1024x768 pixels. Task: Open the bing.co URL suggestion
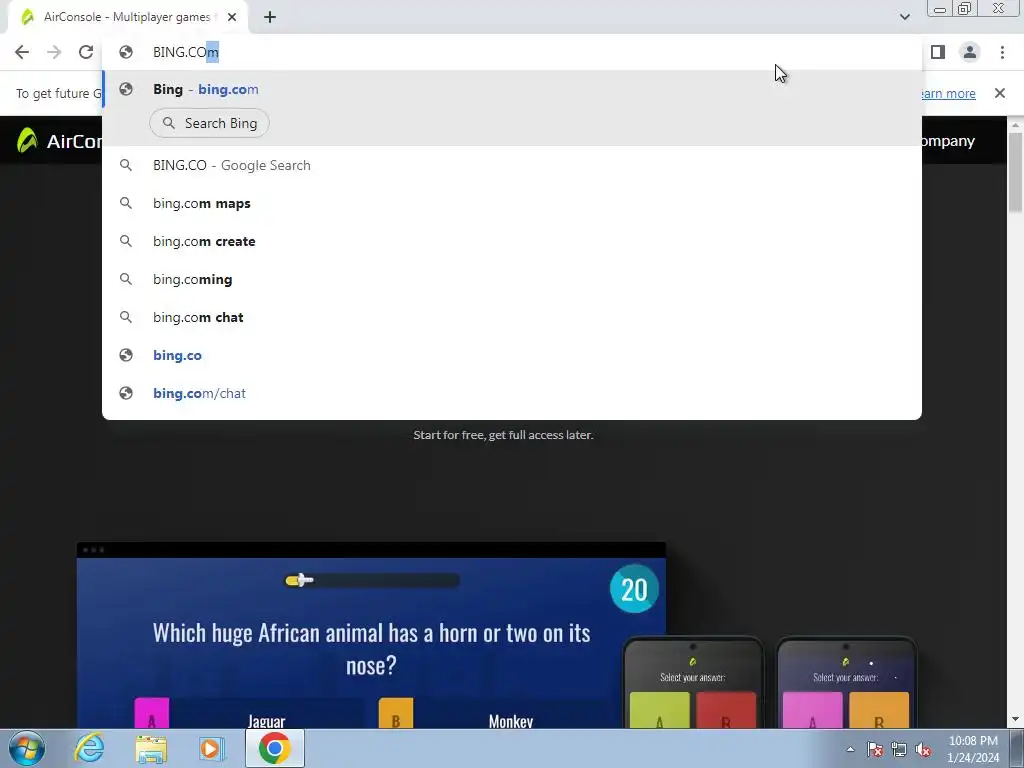pyautogui.click(x=512, y=355)
